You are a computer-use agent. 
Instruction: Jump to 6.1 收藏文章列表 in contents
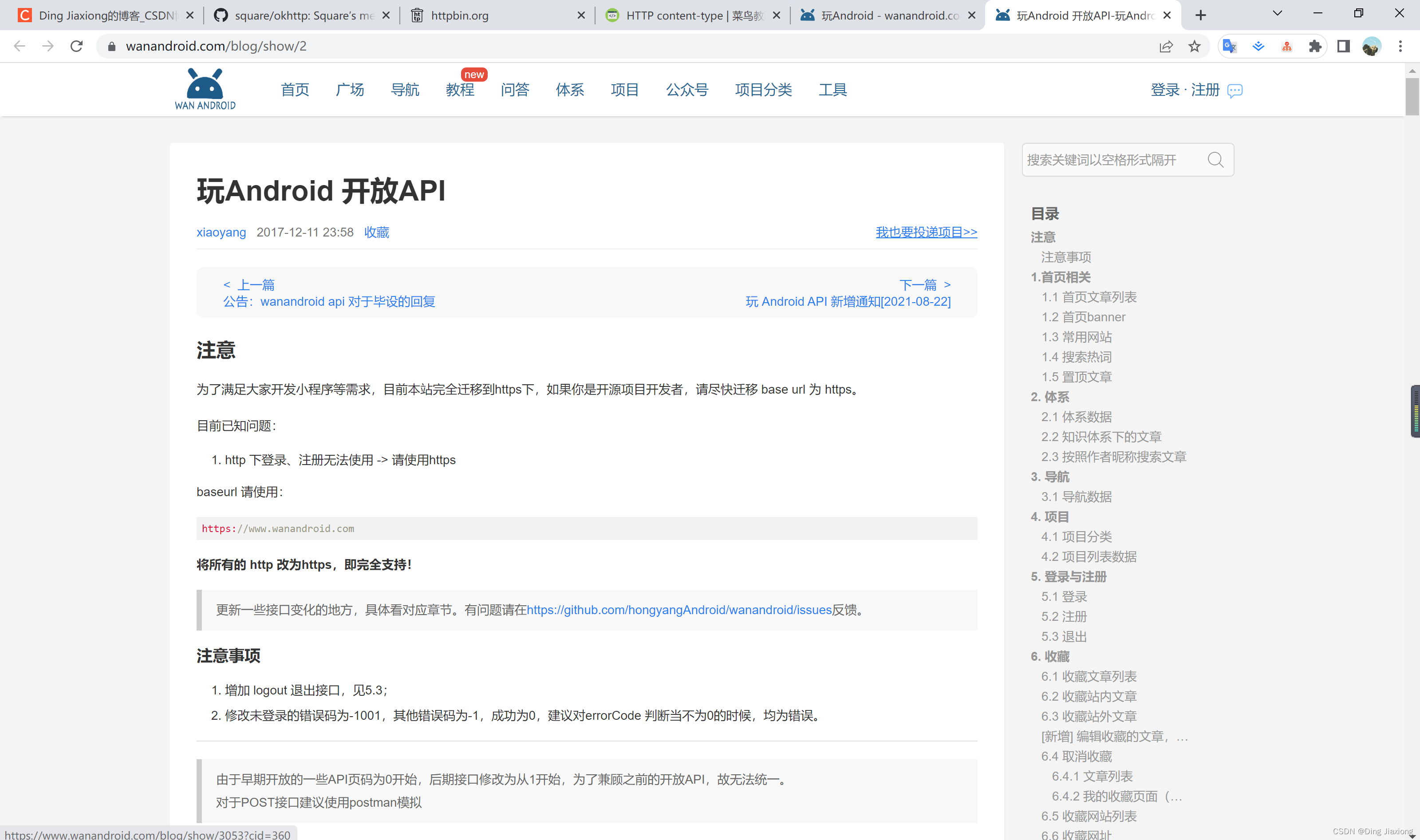tap(1089, 676)
